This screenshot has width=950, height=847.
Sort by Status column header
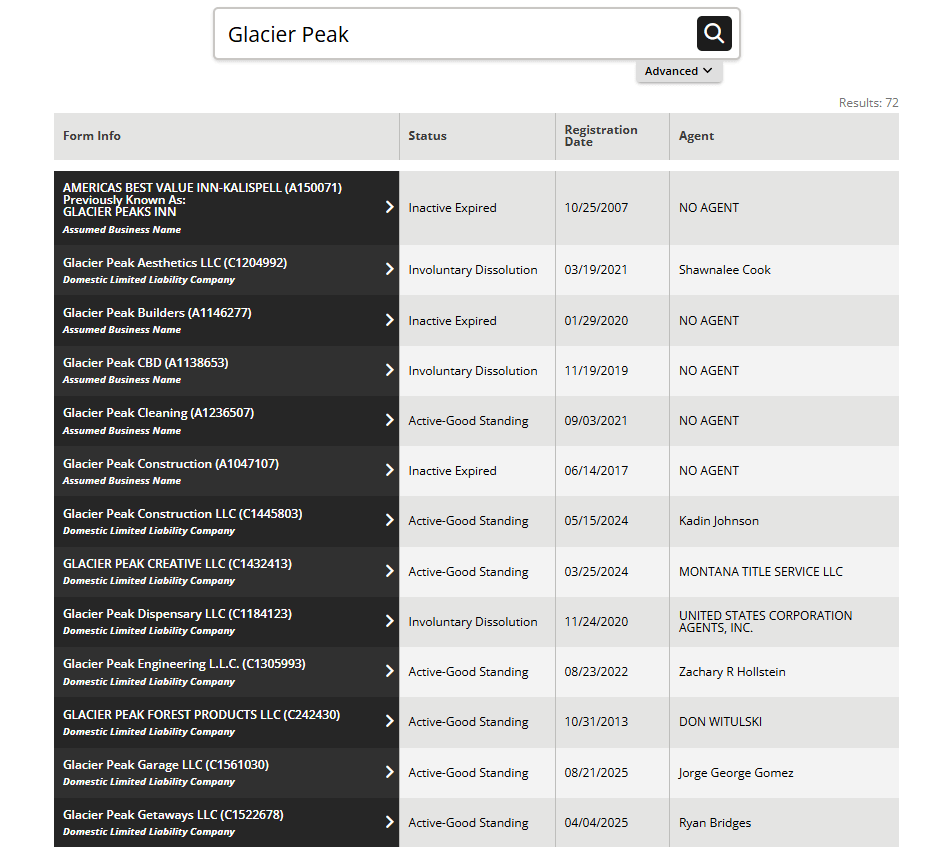[x=427, y=136]
